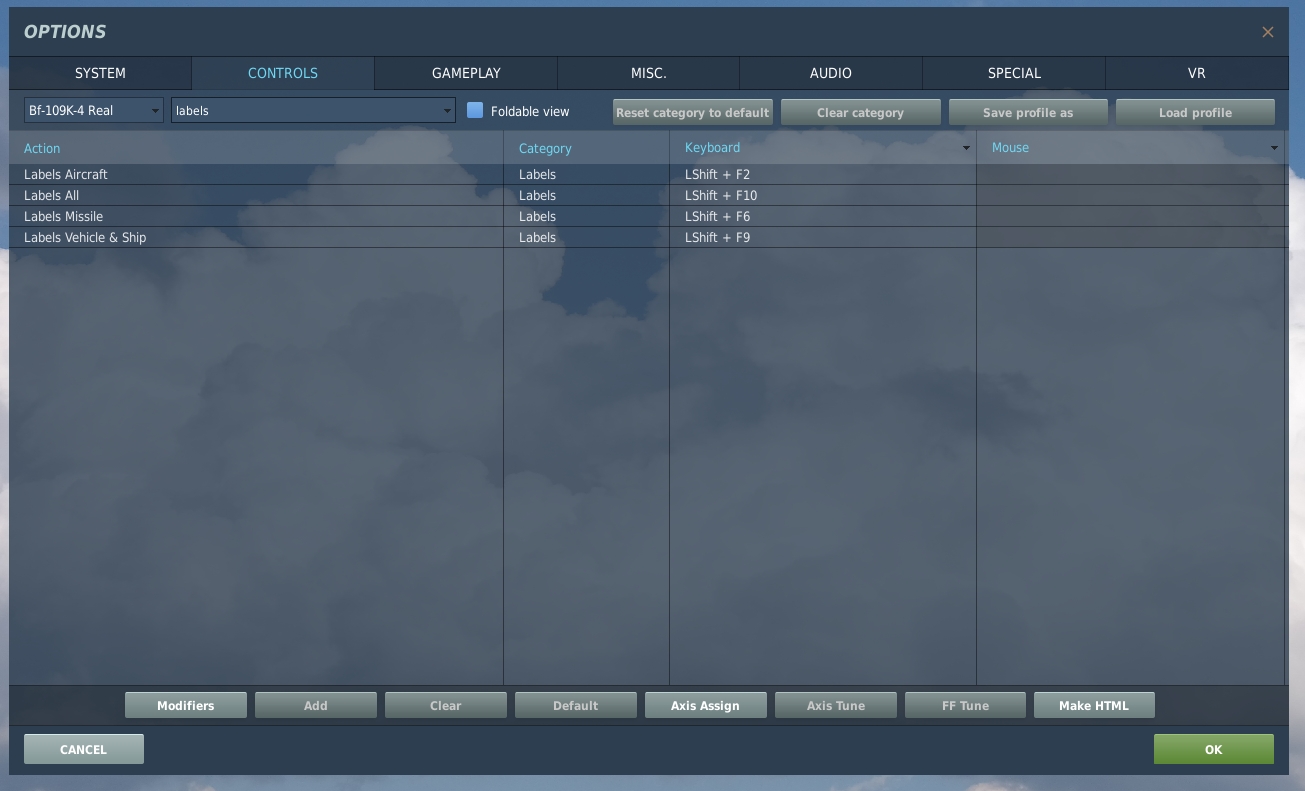Switch to the SPECIAL tab
Viewport: 1305px width, 791px height.
pyautogui.click(x=1014, y=73)
